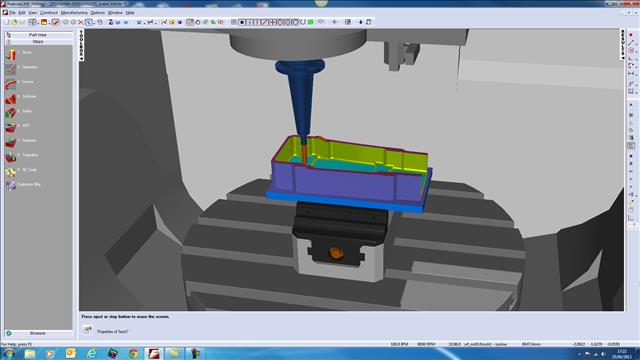Toggle the 3D simulation toolbar button
This screenshot has height=360, width=640.
coord(190,22)
